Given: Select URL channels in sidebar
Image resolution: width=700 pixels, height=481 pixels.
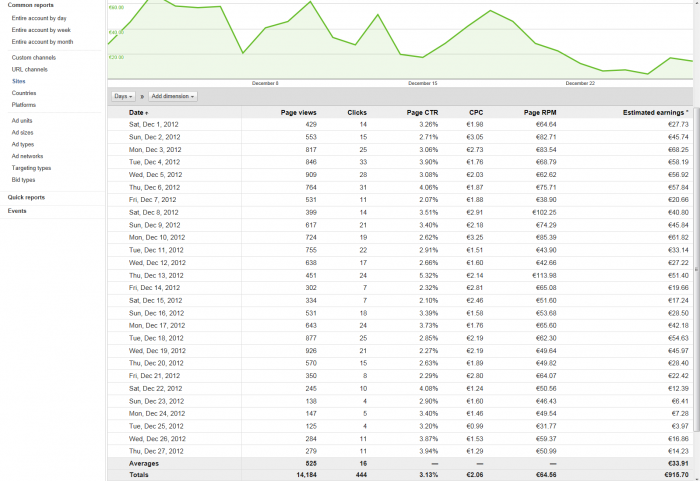Looking at the screenshot, I should tap(29, 69).
